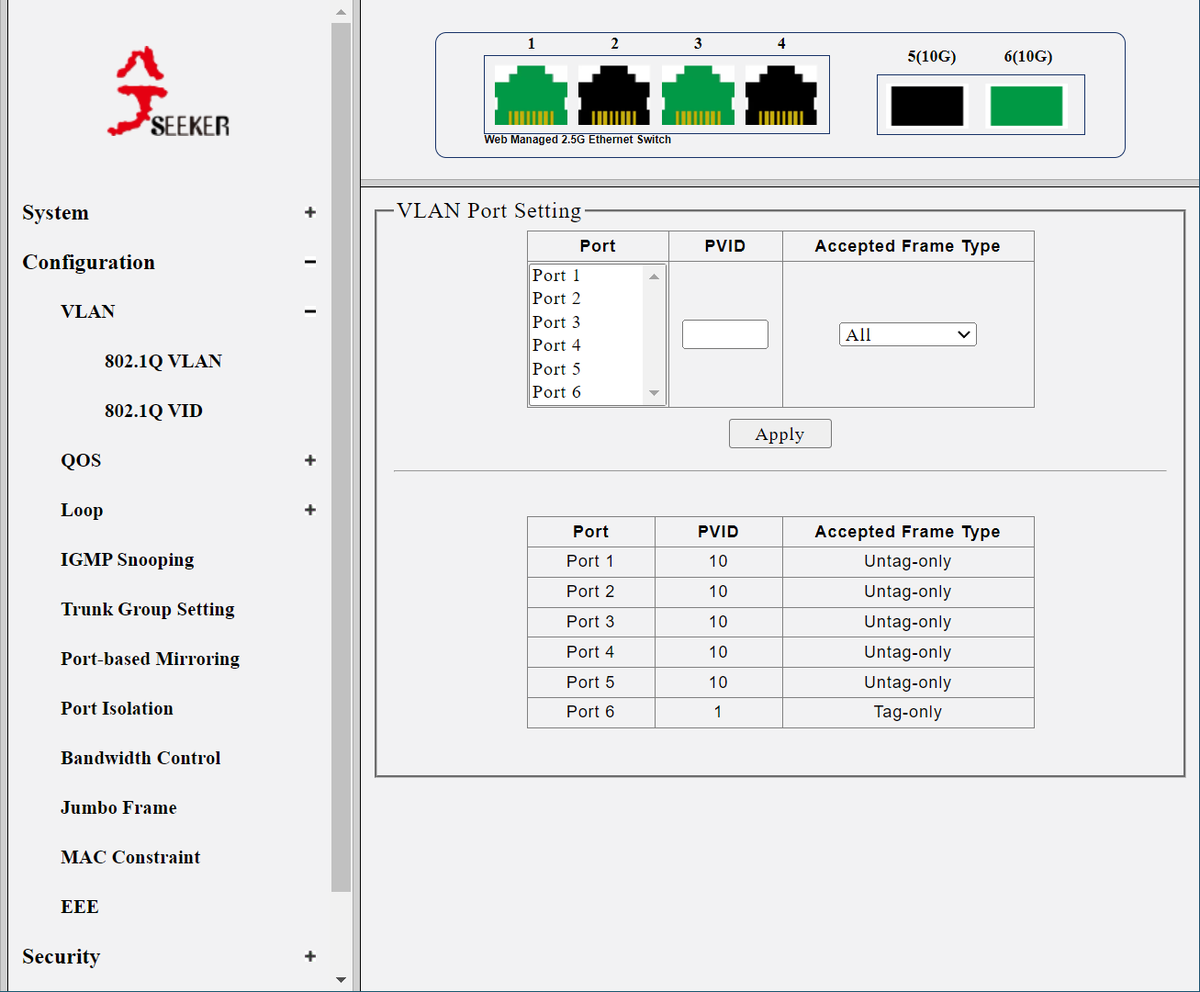Click Port 3 cell in status table
The height and width of the screenshot is (992, 1200).
coord(591,622)
